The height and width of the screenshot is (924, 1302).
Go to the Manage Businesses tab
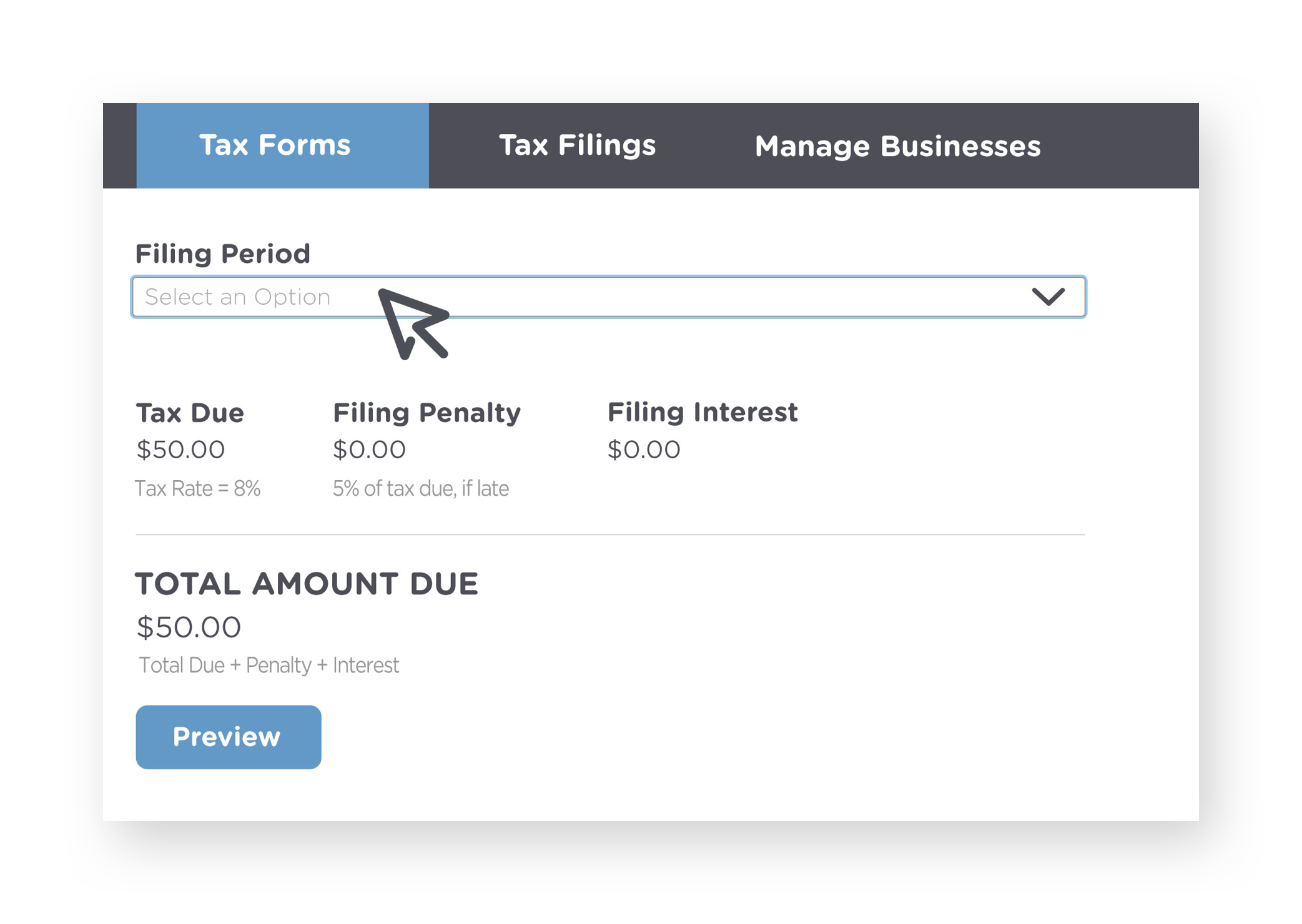(x=897, y=146)
